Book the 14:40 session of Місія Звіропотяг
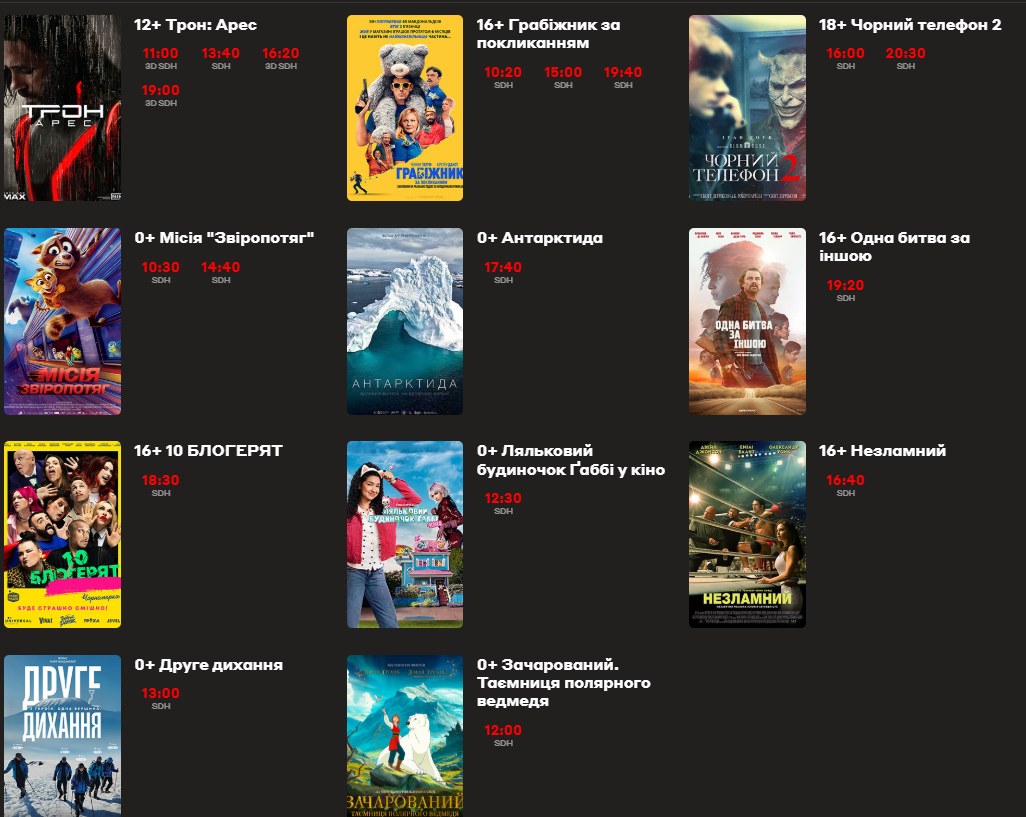 (220, 268)
